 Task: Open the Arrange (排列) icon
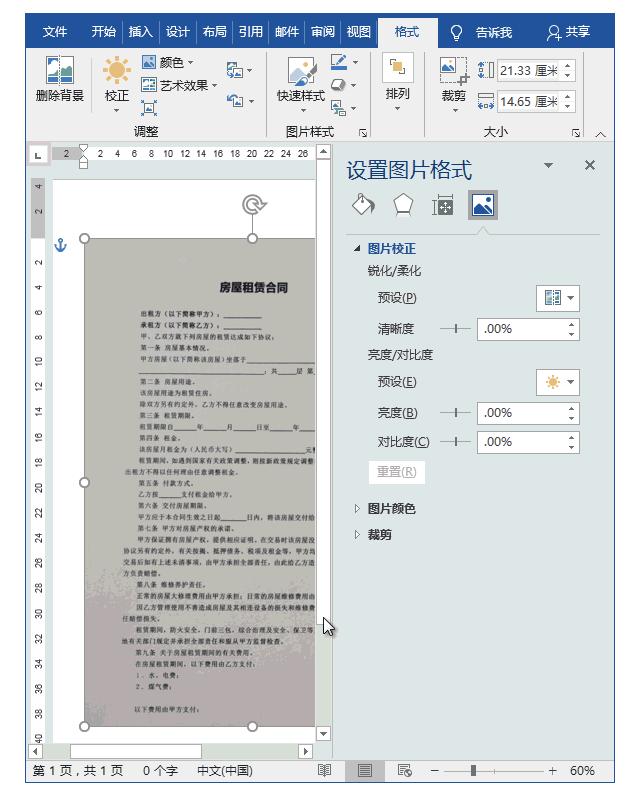(398, 67)
